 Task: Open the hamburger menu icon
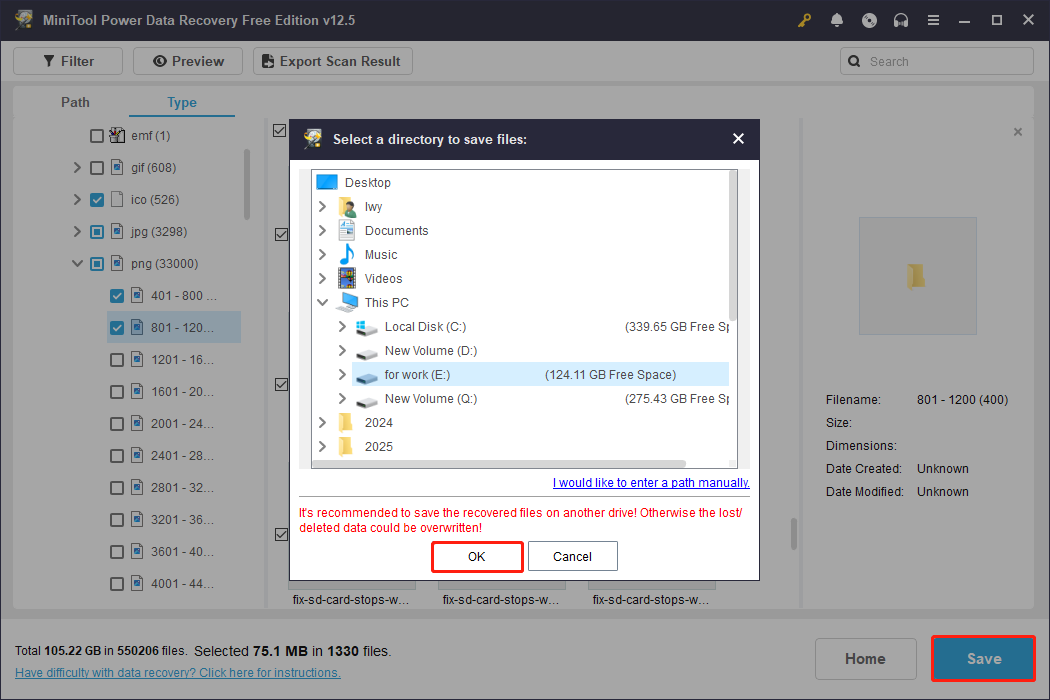933,20
